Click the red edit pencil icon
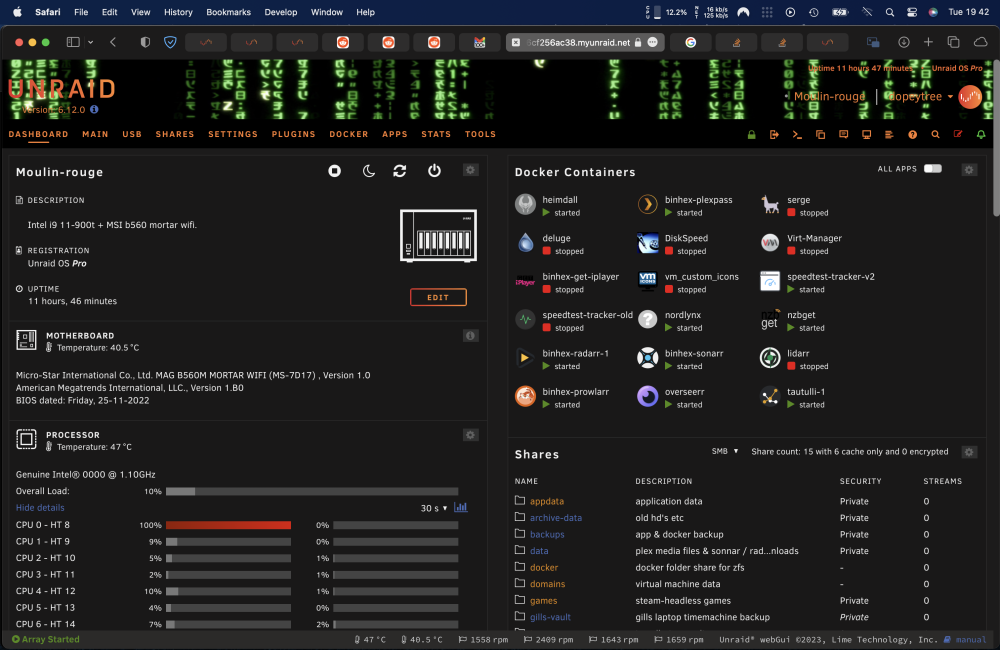 click(958, 134)
